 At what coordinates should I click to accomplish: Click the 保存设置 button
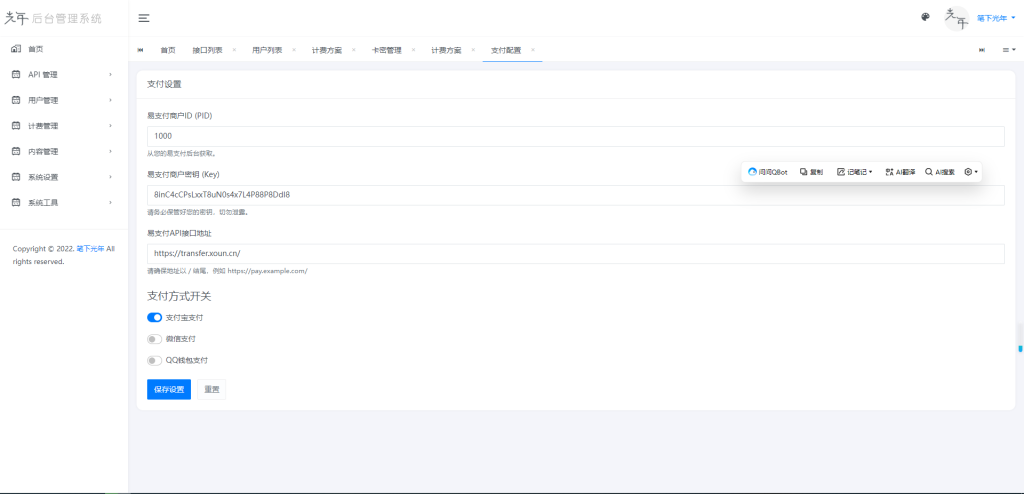169,389
